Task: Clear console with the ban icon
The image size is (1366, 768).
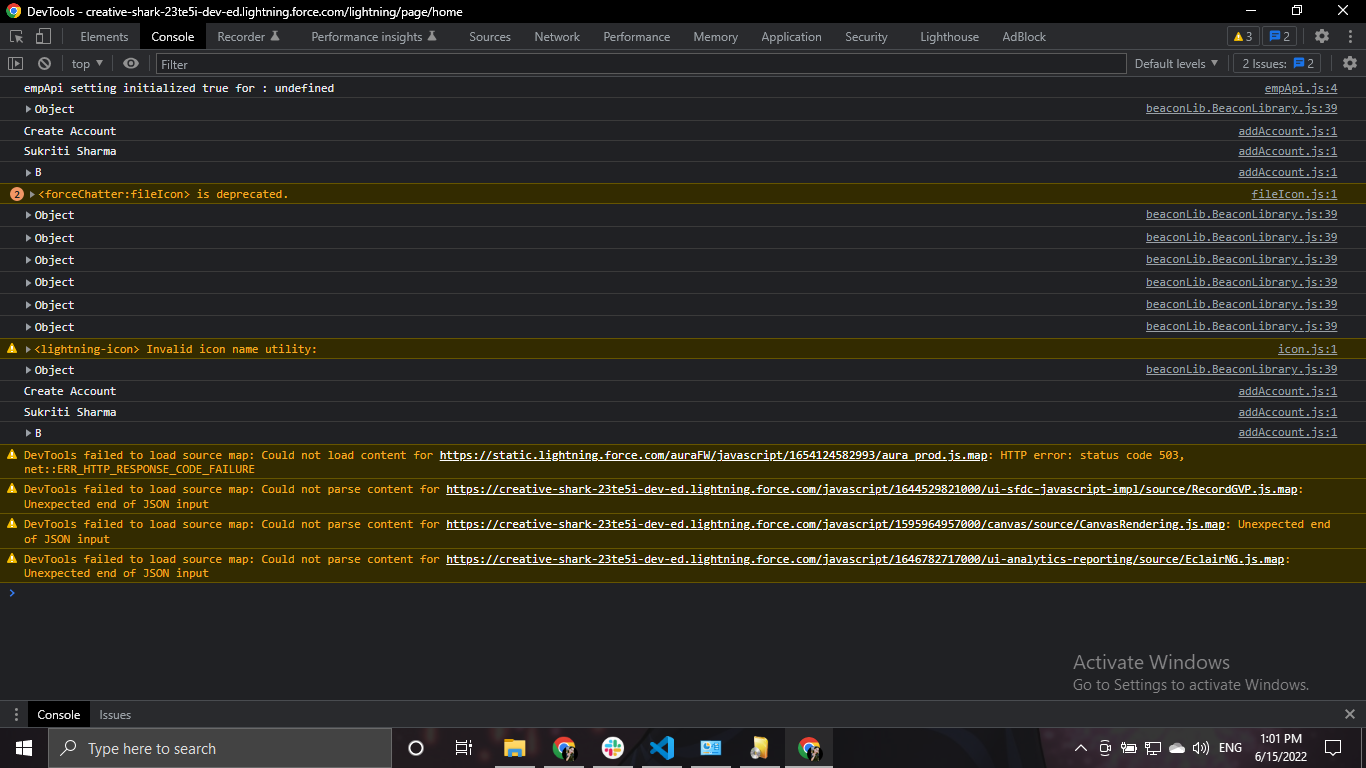Action: click(44, 64)
